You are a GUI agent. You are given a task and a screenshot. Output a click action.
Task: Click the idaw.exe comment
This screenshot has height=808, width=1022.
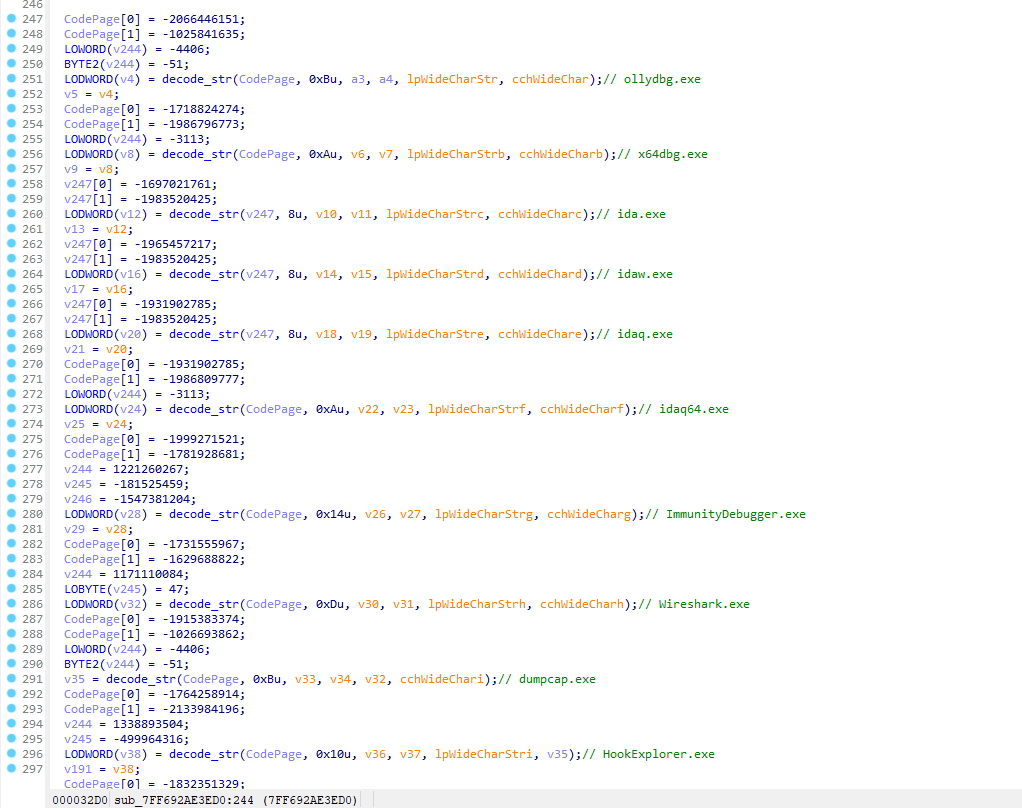pyautogui.click(x=634, y=274)
